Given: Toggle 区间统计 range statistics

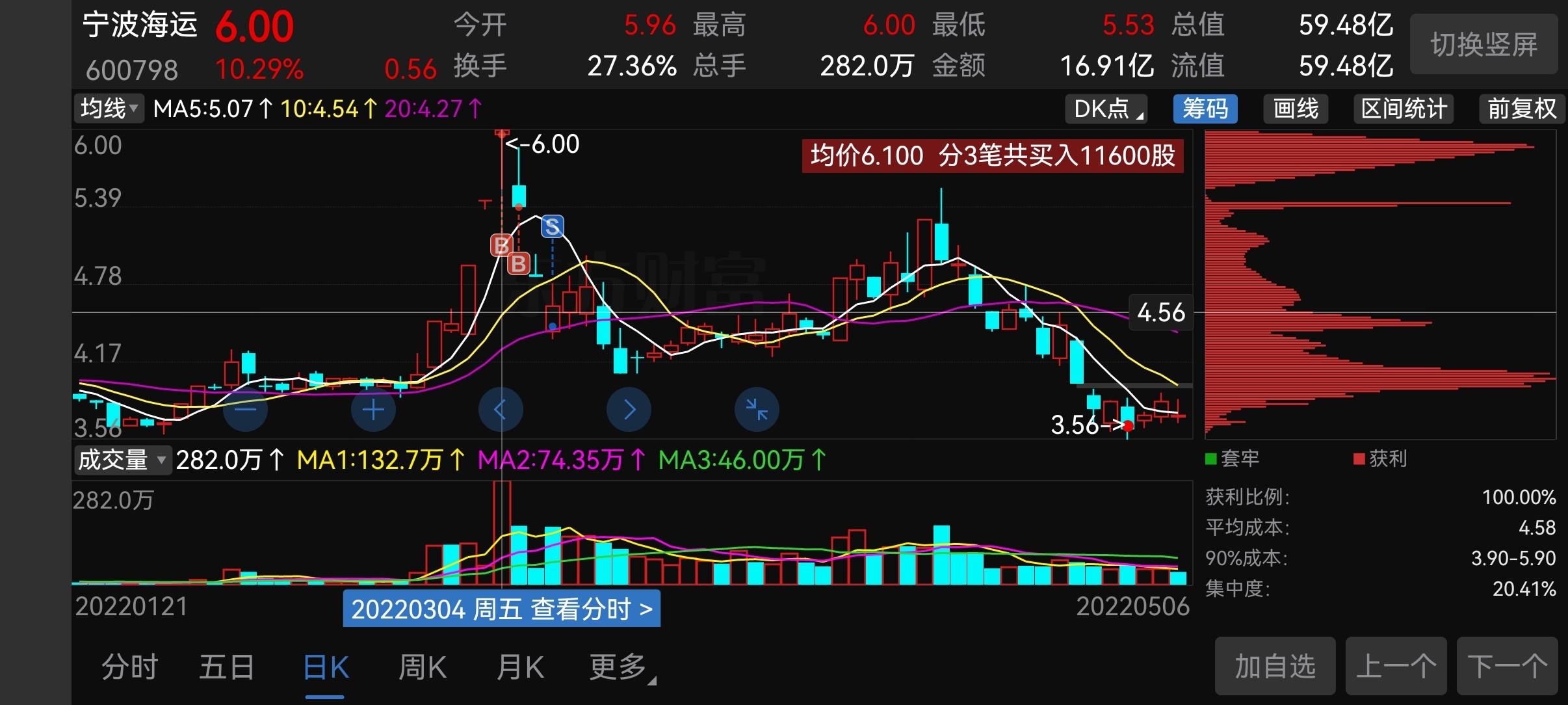Looking at the screenshot, I should (1404, 109).
